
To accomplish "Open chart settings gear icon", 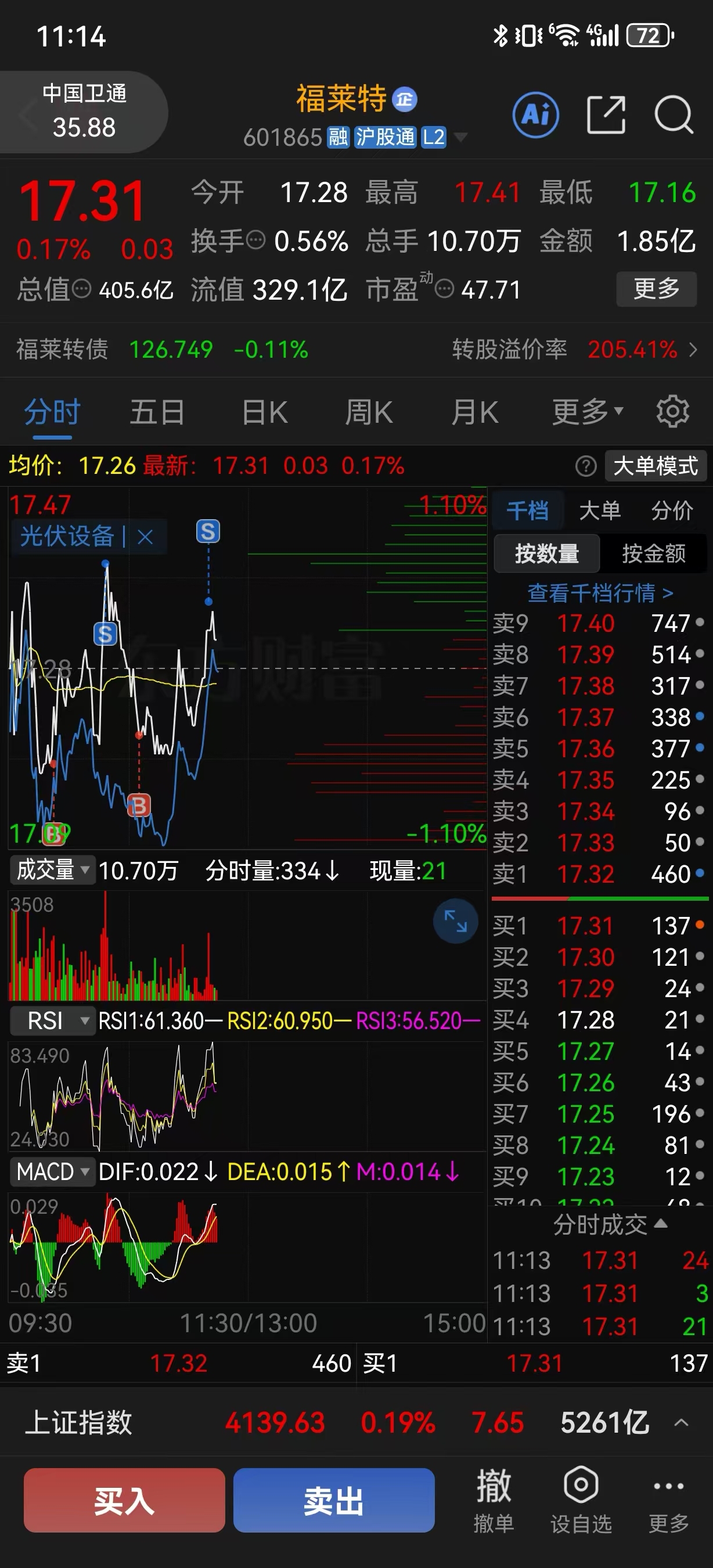I will pyautogui.click(x=672, y=412).
